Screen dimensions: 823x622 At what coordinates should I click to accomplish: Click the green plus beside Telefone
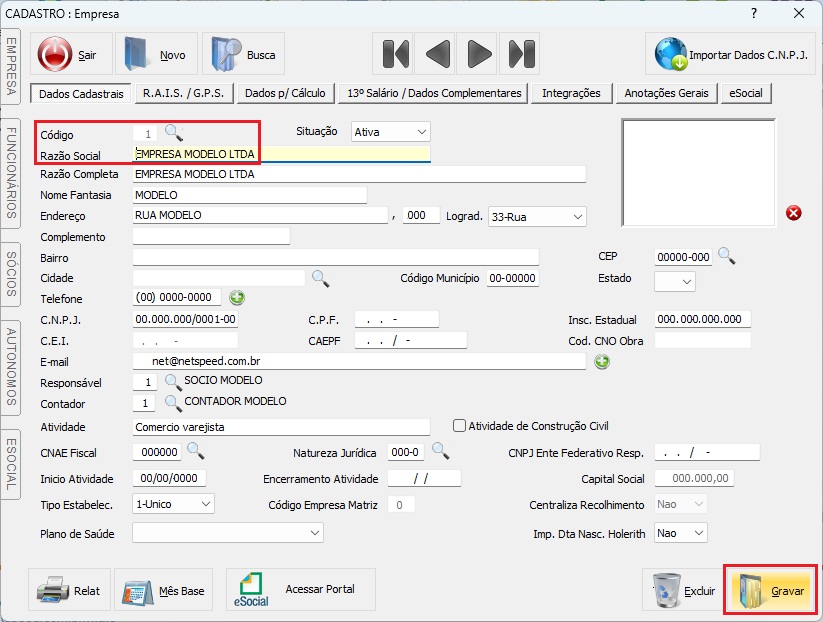[237, 298]
